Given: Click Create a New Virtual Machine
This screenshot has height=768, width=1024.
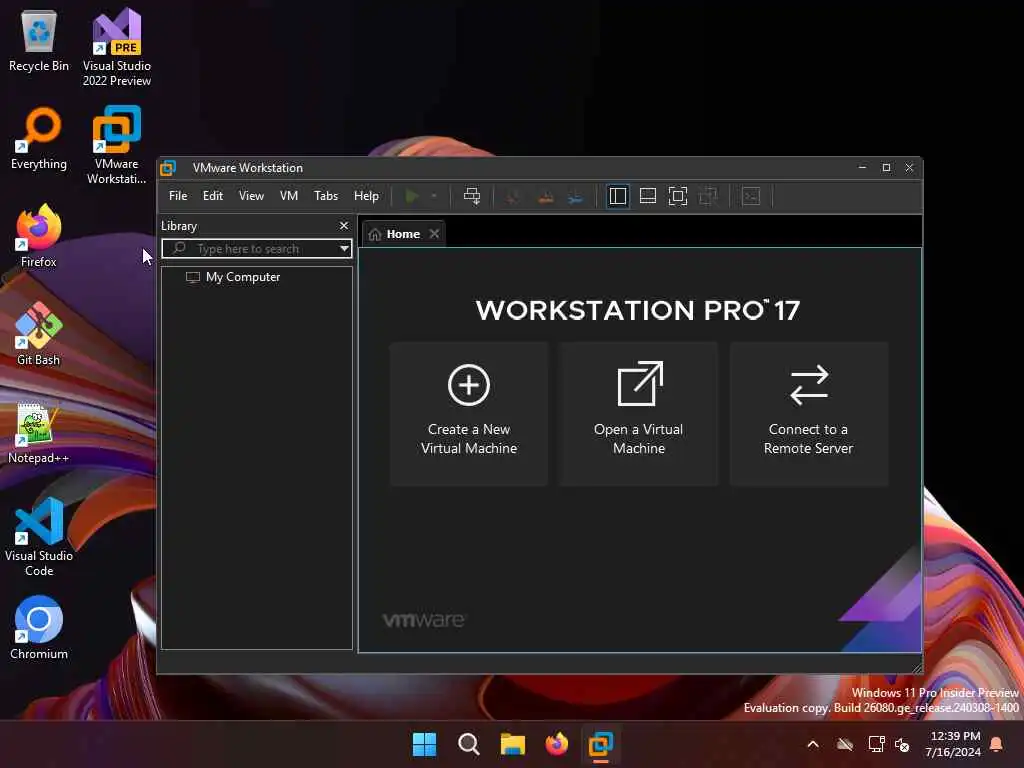Looking at the screenshot, I should point(469,414).
